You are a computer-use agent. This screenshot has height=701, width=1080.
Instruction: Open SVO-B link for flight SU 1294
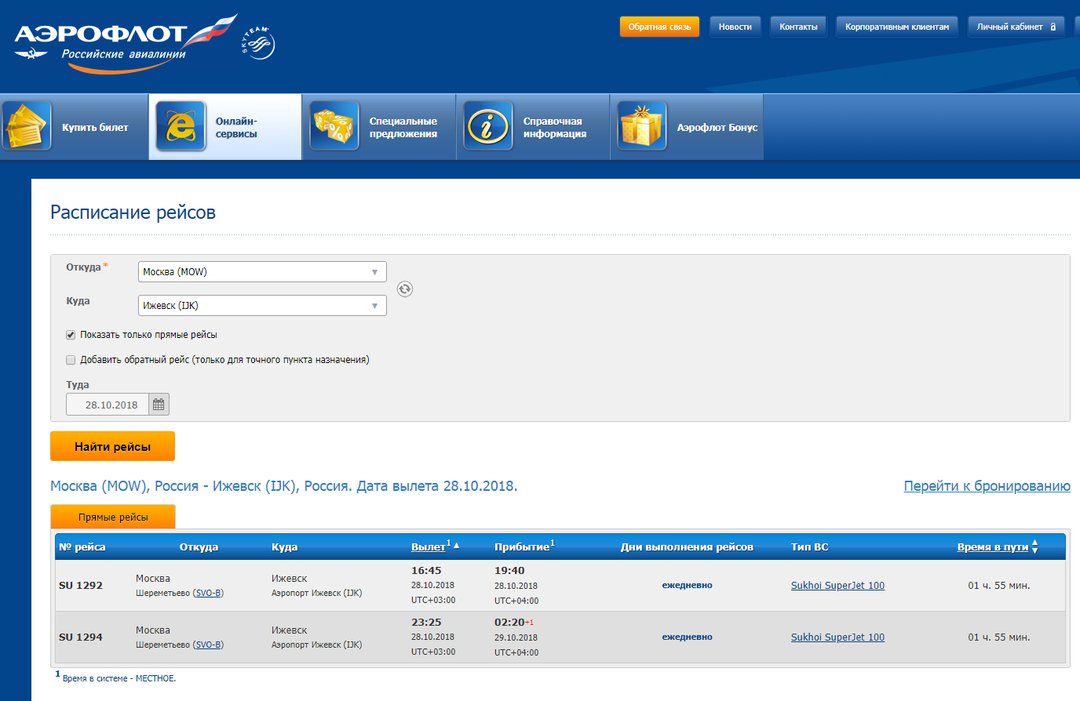click(x=208, y=645)
